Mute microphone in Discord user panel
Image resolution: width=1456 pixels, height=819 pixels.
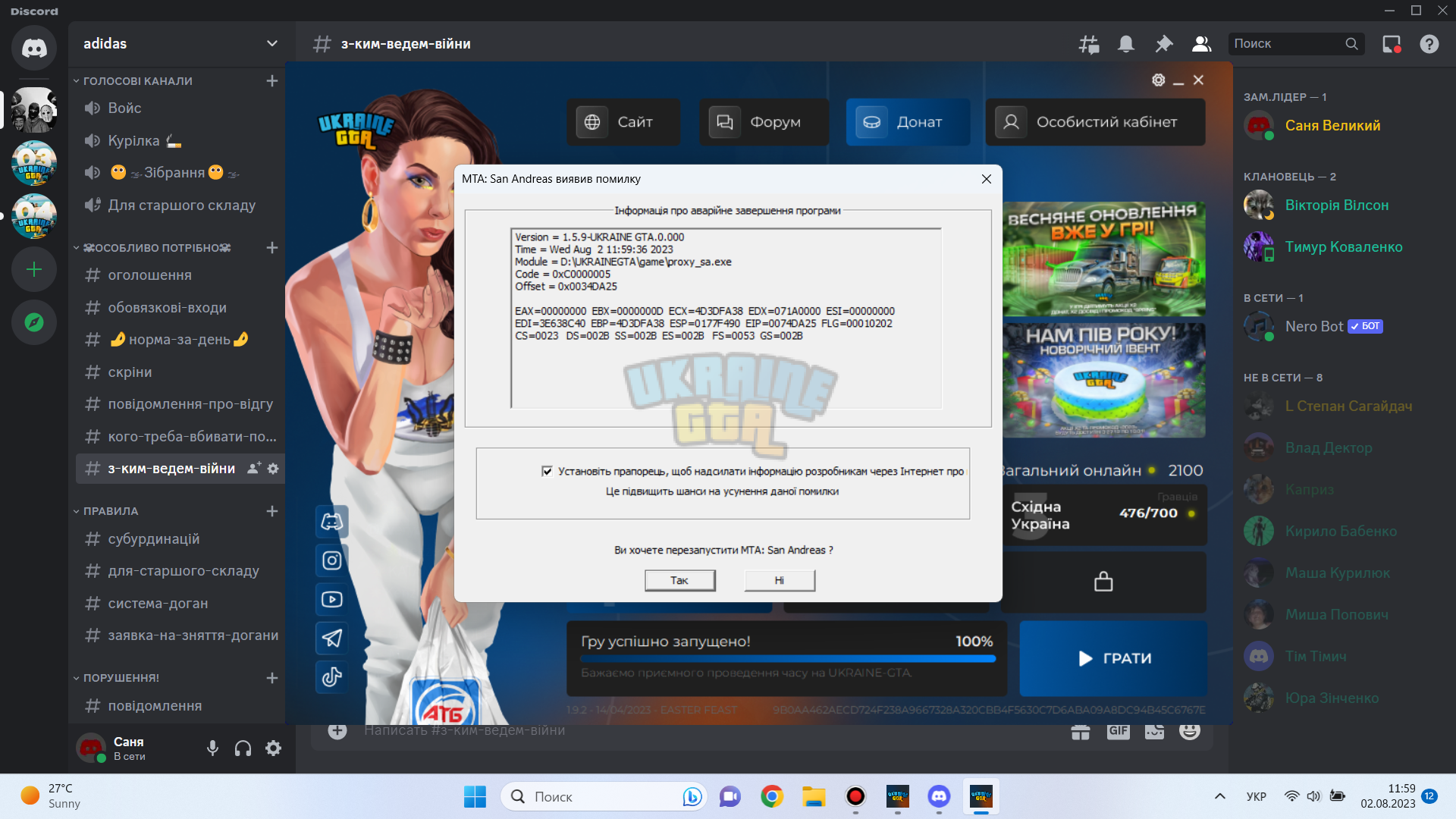tap(212, 748)
